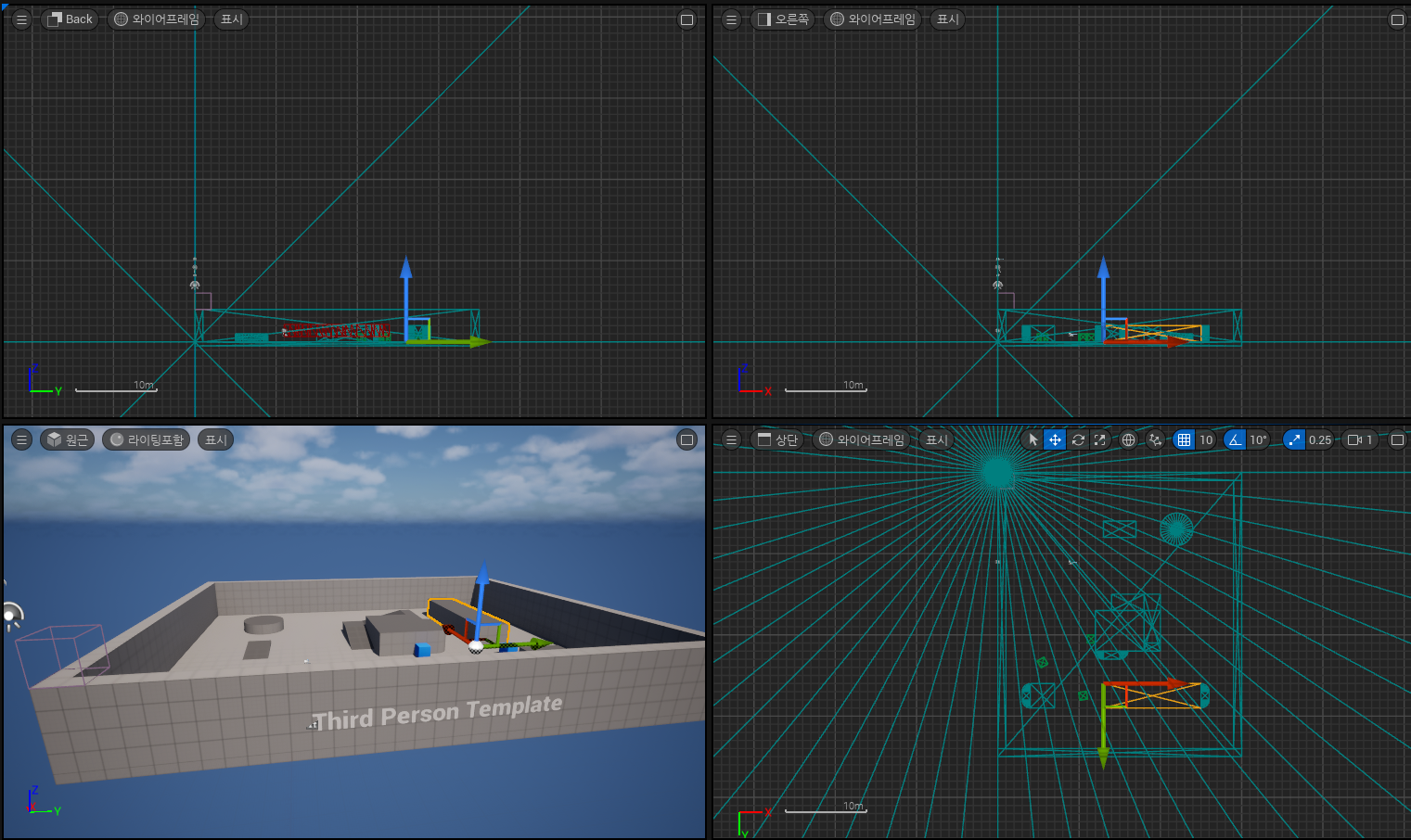Open 와이어프레임 view mode in 상단 viewport
The image size is (1411, 840).
[x=862, y=439]
